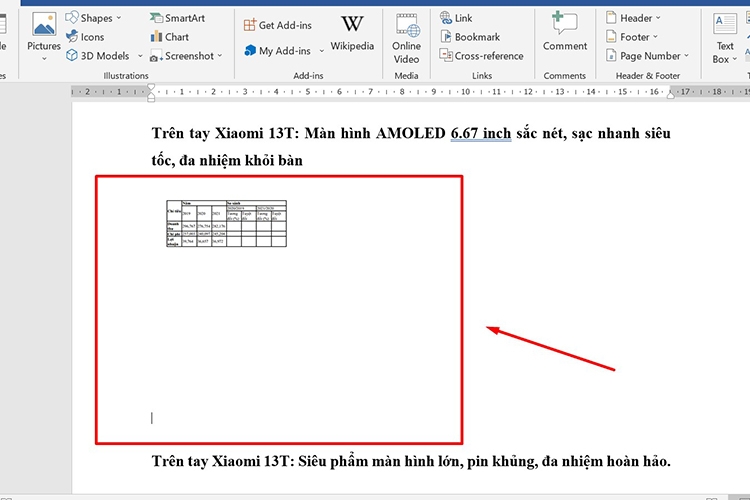Image resolution: width=750 pixels, height=500 pixels.
Task: Click the underlined text '6.67 inch'
Action: click(481, 133)
